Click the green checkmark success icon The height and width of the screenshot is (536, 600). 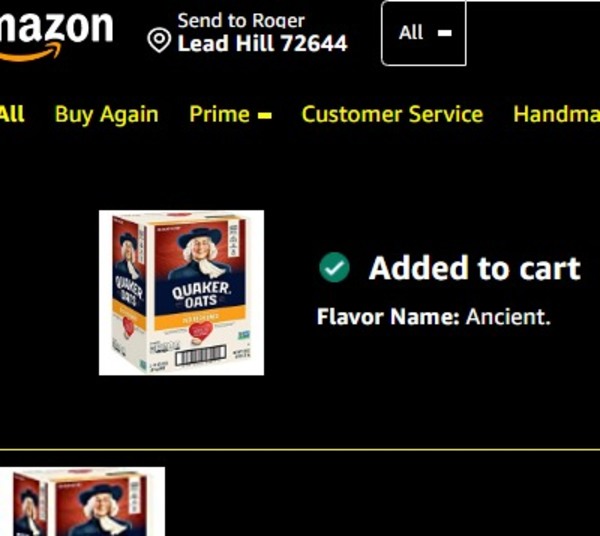pos(334,267)
